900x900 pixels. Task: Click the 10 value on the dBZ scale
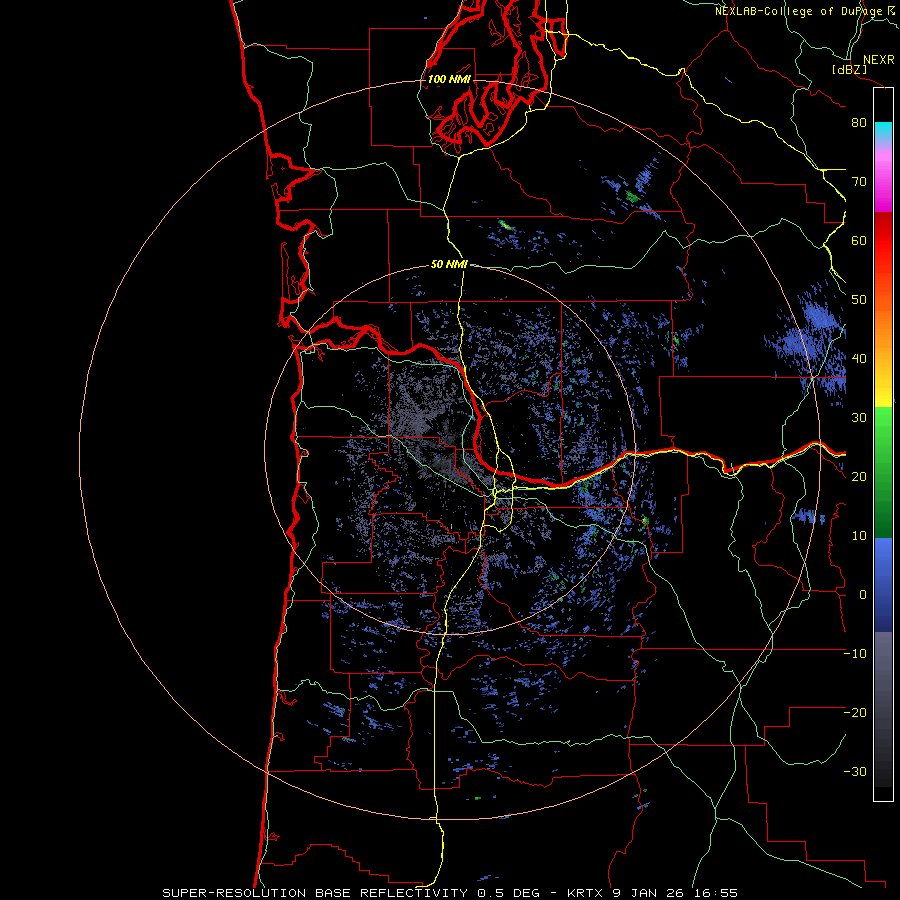tap(859, 536)
